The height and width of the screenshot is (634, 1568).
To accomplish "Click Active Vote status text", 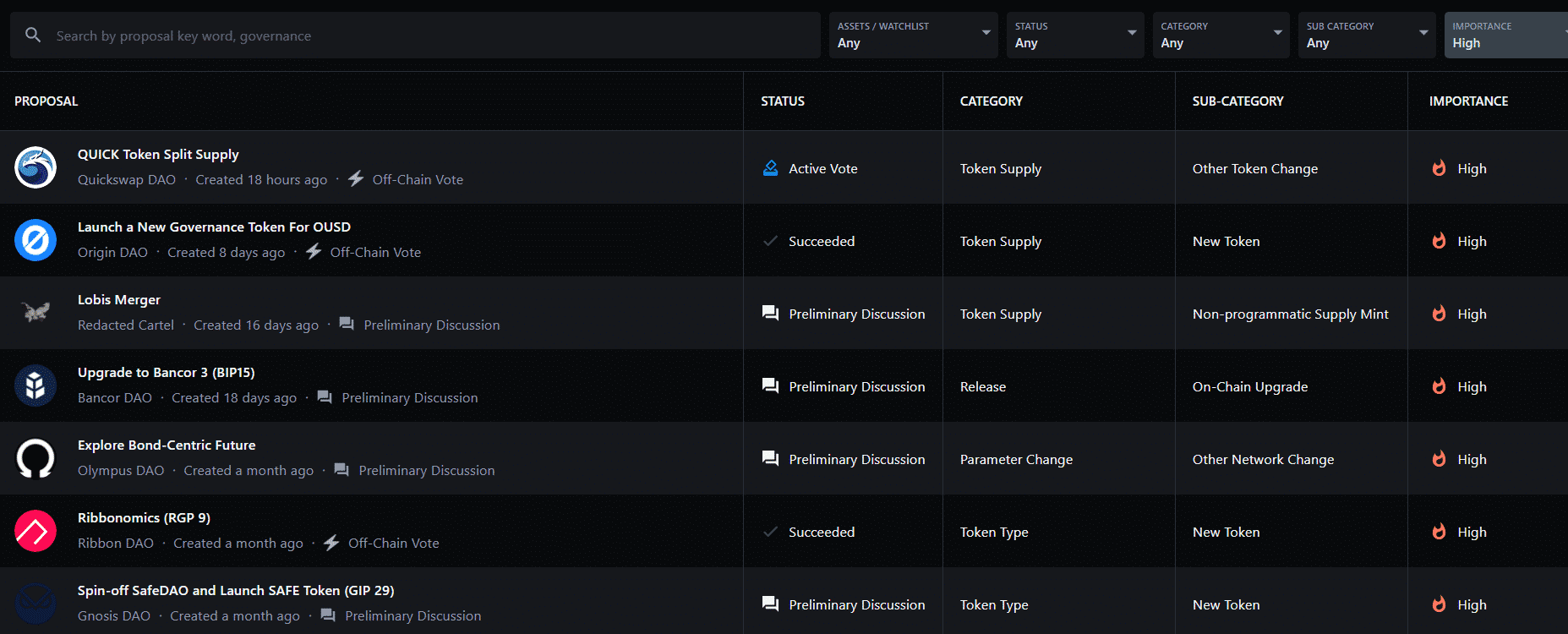I will 823,169.
